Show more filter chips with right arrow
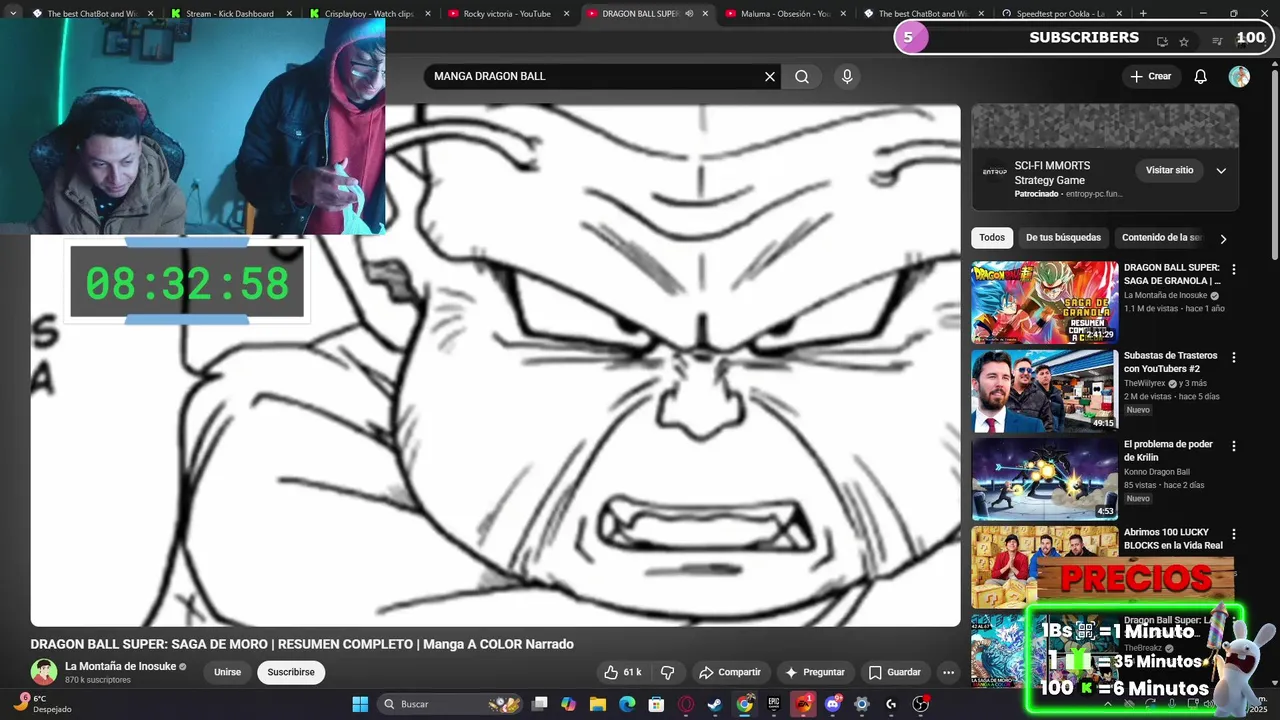The width and height of the screenshot is (1280, 720). (x=1223, y=239)
